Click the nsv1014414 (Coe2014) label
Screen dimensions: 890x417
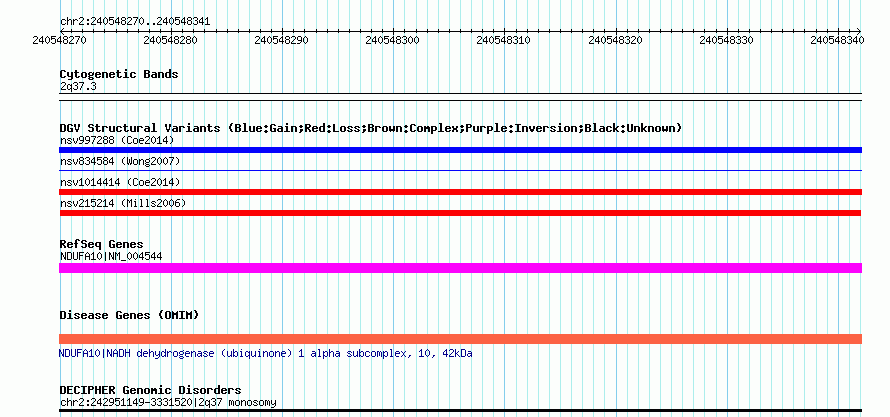(120, 182)
